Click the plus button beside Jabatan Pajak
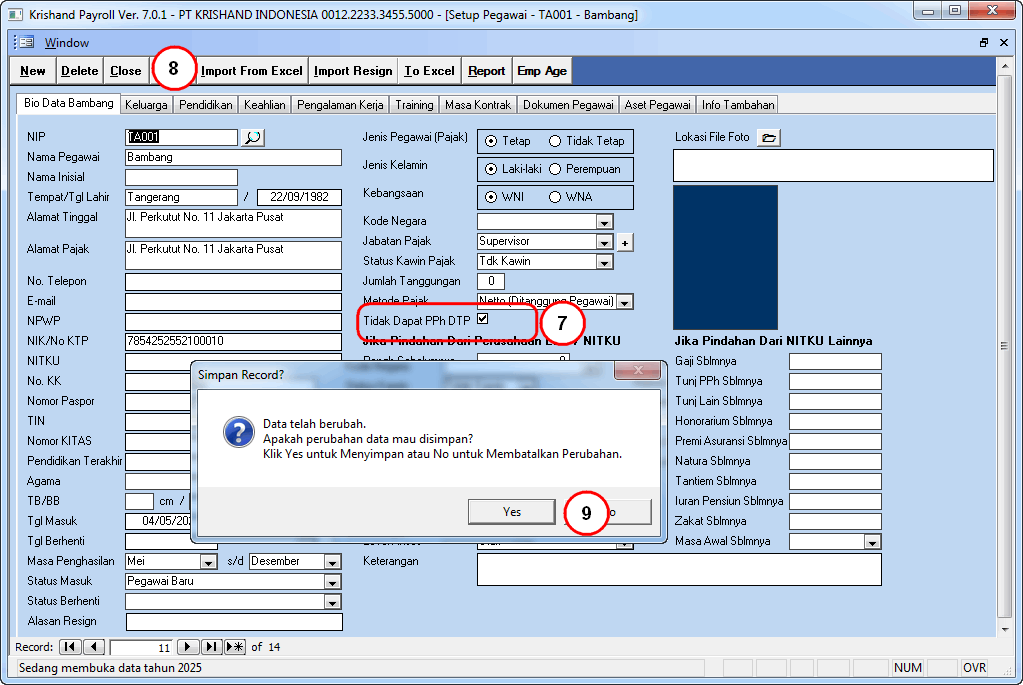Screen dimensions: 1023x685 [626, 242]
